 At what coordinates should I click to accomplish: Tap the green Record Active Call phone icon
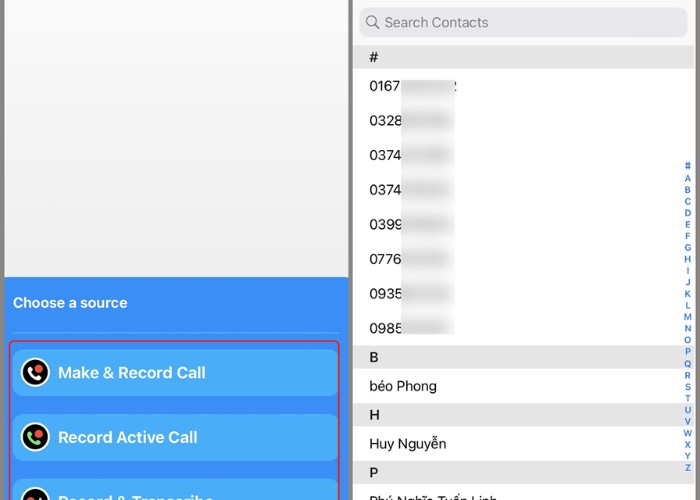coord(36,437)
